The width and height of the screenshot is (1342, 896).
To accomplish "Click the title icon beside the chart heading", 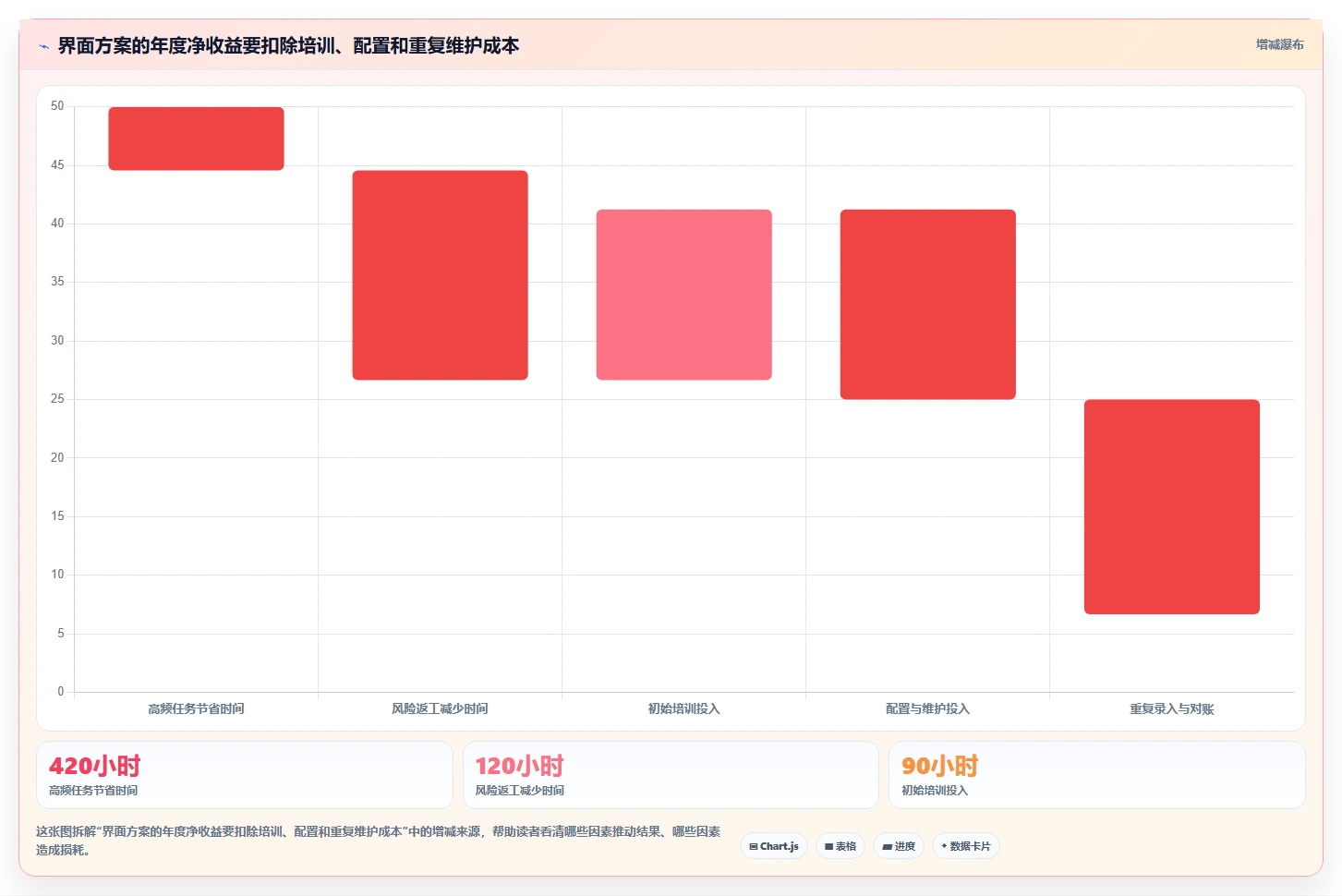I will coord(43,46).
